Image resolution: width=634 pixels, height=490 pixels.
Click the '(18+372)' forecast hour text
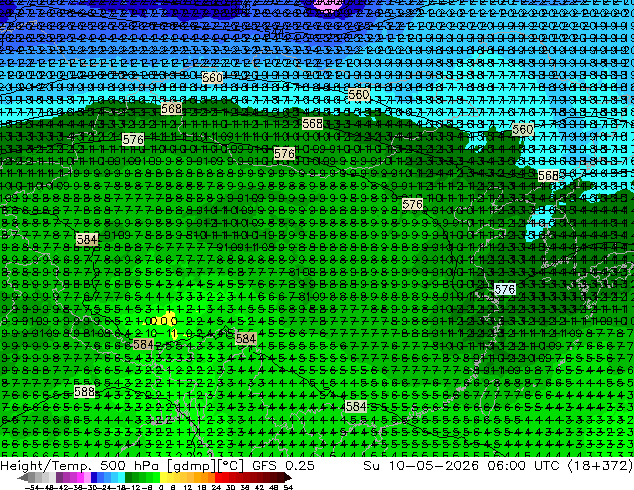pyautogui.click(x=601, y=466)
